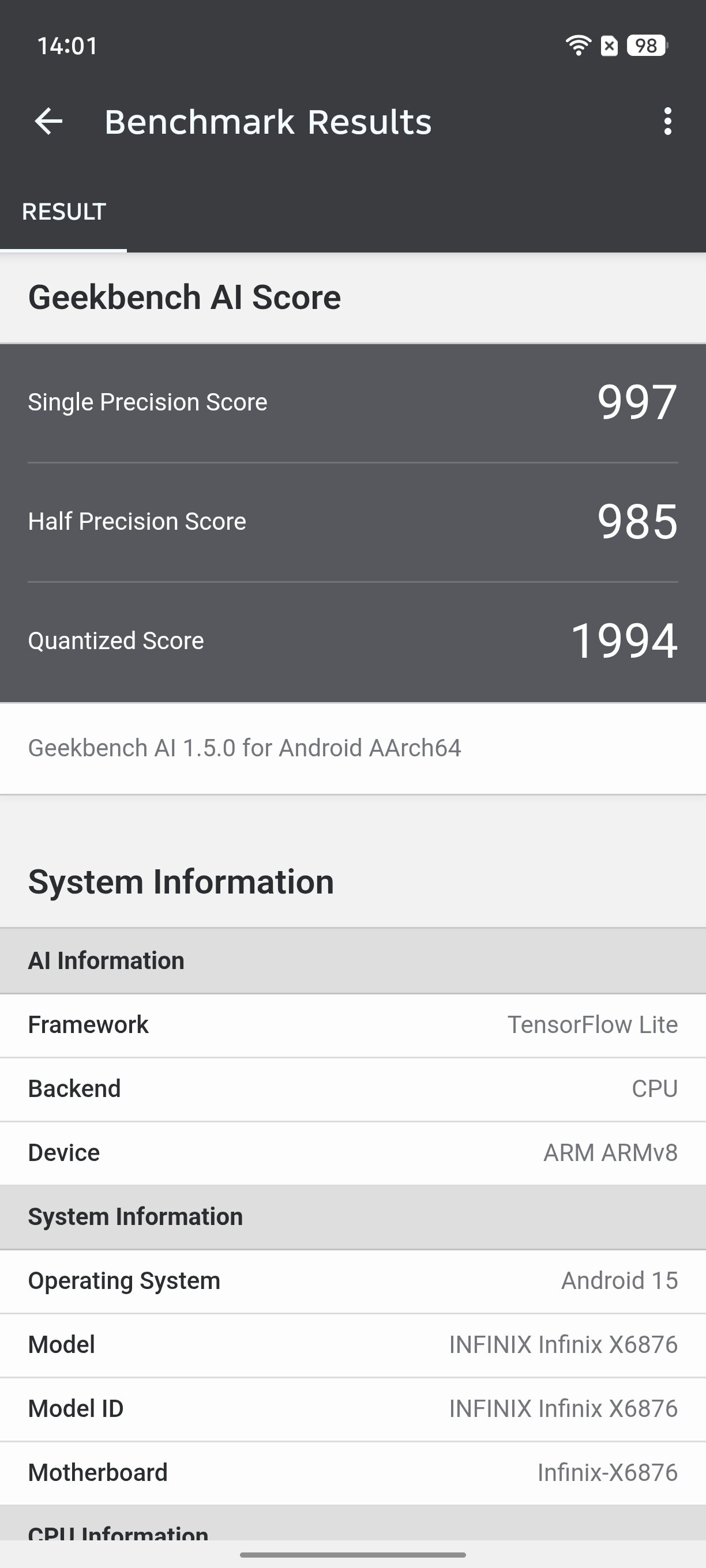This screenshot has height=1568, width=706.
Task: Tap the status bar clock showing 14:01
Action: pyautogui.click(x=67, y=46)
